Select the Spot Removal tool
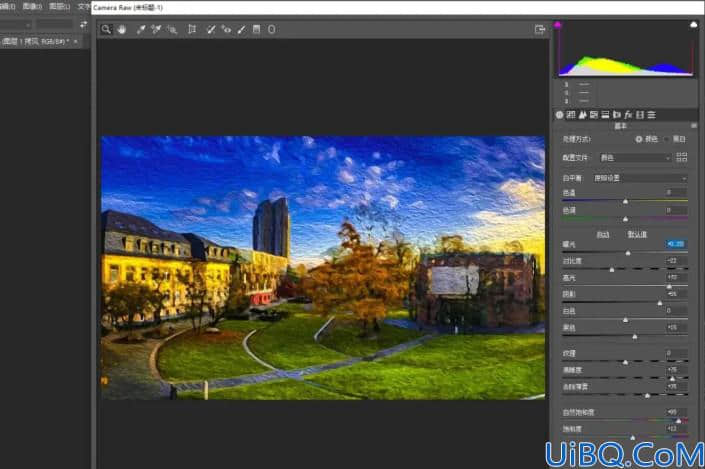Screen dimensions: 705x469 click(x=210, y=29)
